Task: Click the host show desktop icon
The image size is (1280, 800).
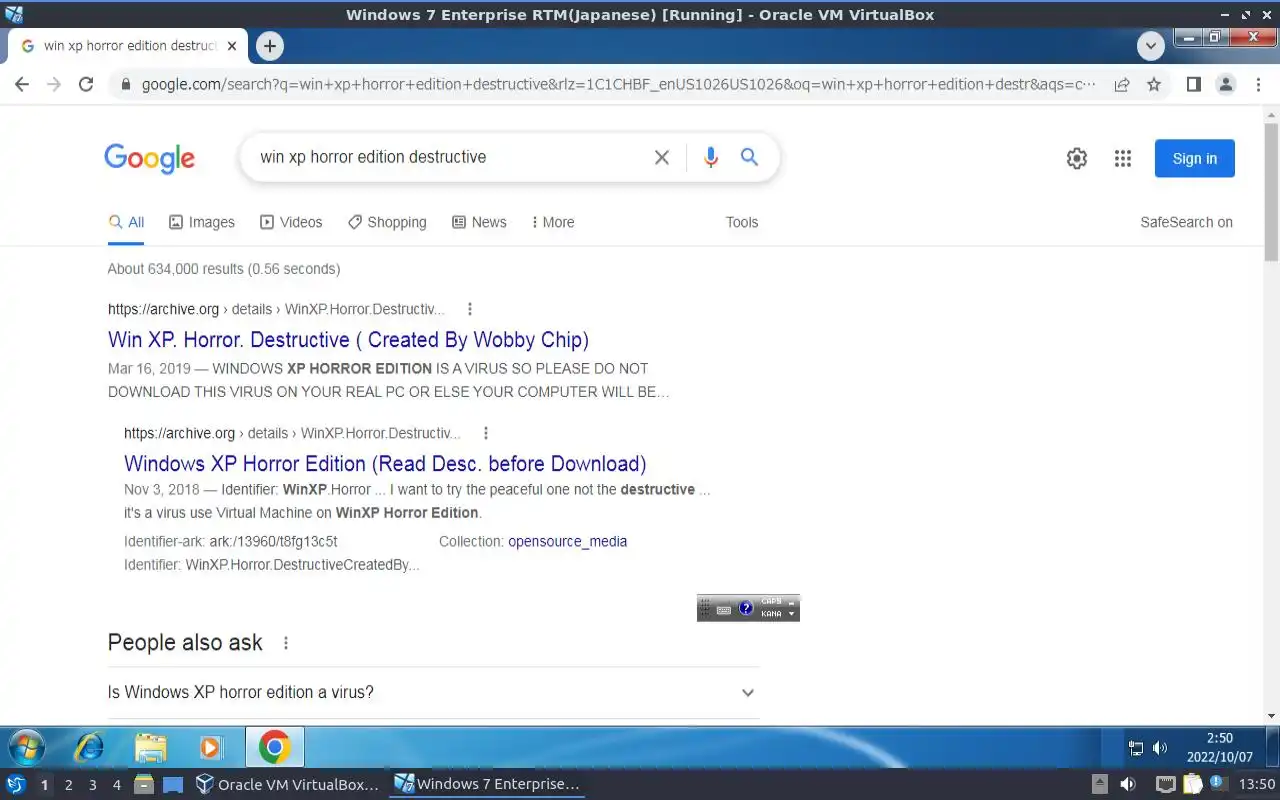Action: pos(173,784)
